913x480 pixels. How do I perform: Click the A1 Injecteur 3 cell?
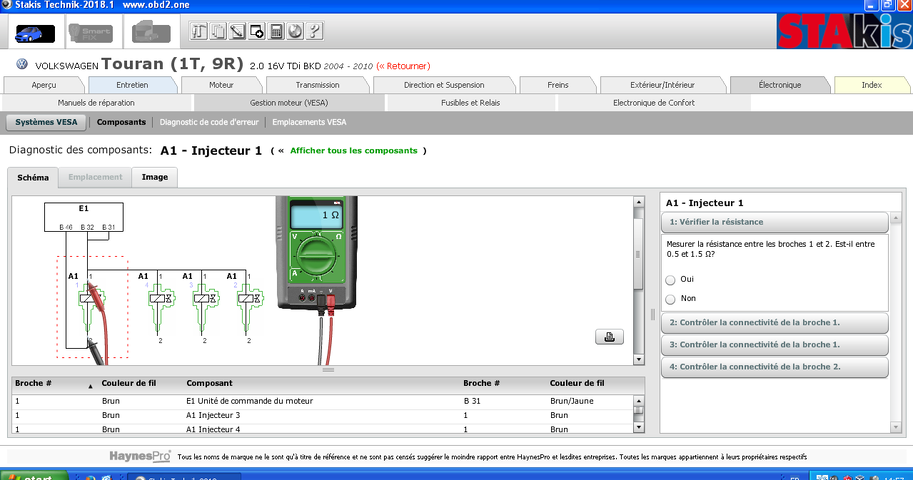point(213,415)
